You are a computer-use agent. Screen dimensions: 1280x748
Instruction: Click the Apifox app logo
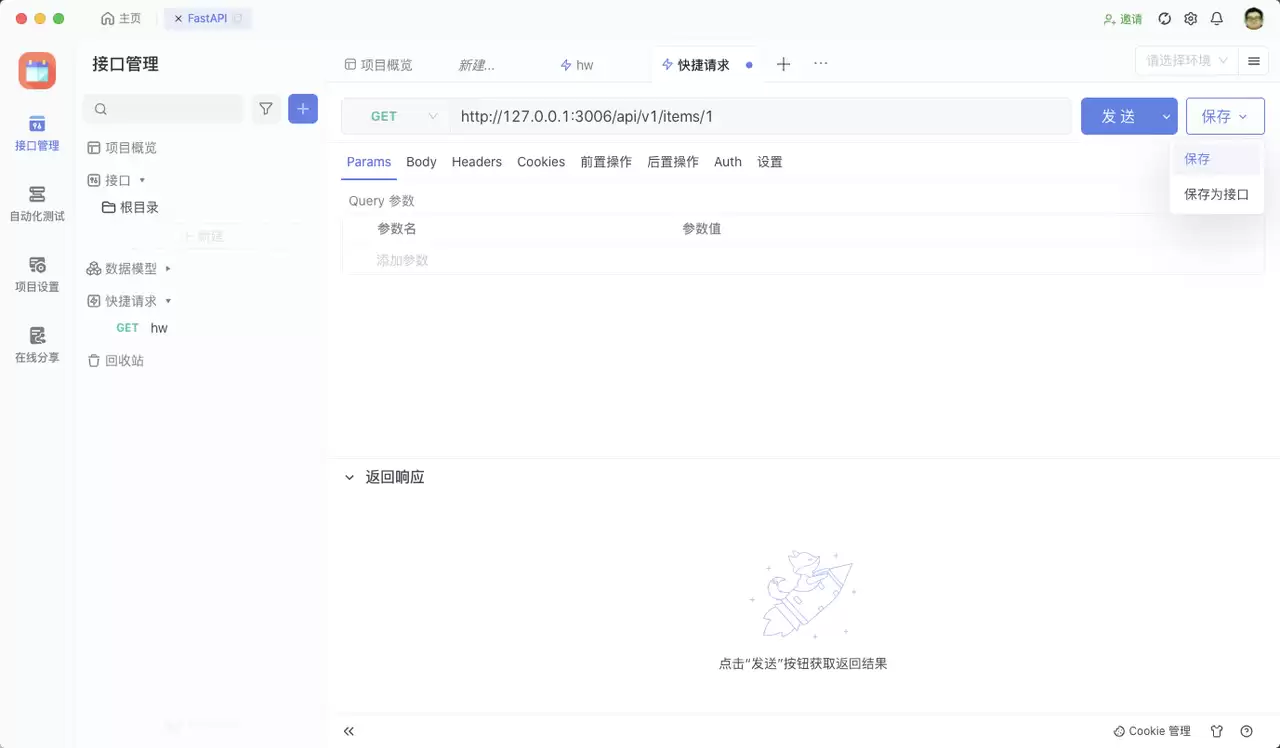tap(37, 70)
